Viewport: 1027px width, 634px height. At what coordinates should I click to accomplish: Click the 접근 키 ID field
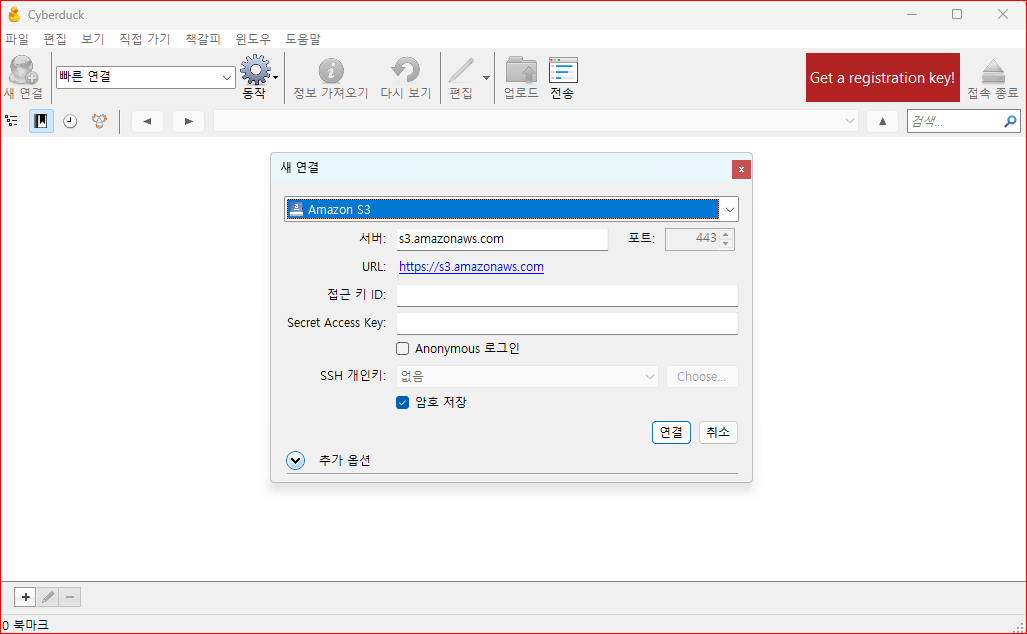(x=567, y=295)
